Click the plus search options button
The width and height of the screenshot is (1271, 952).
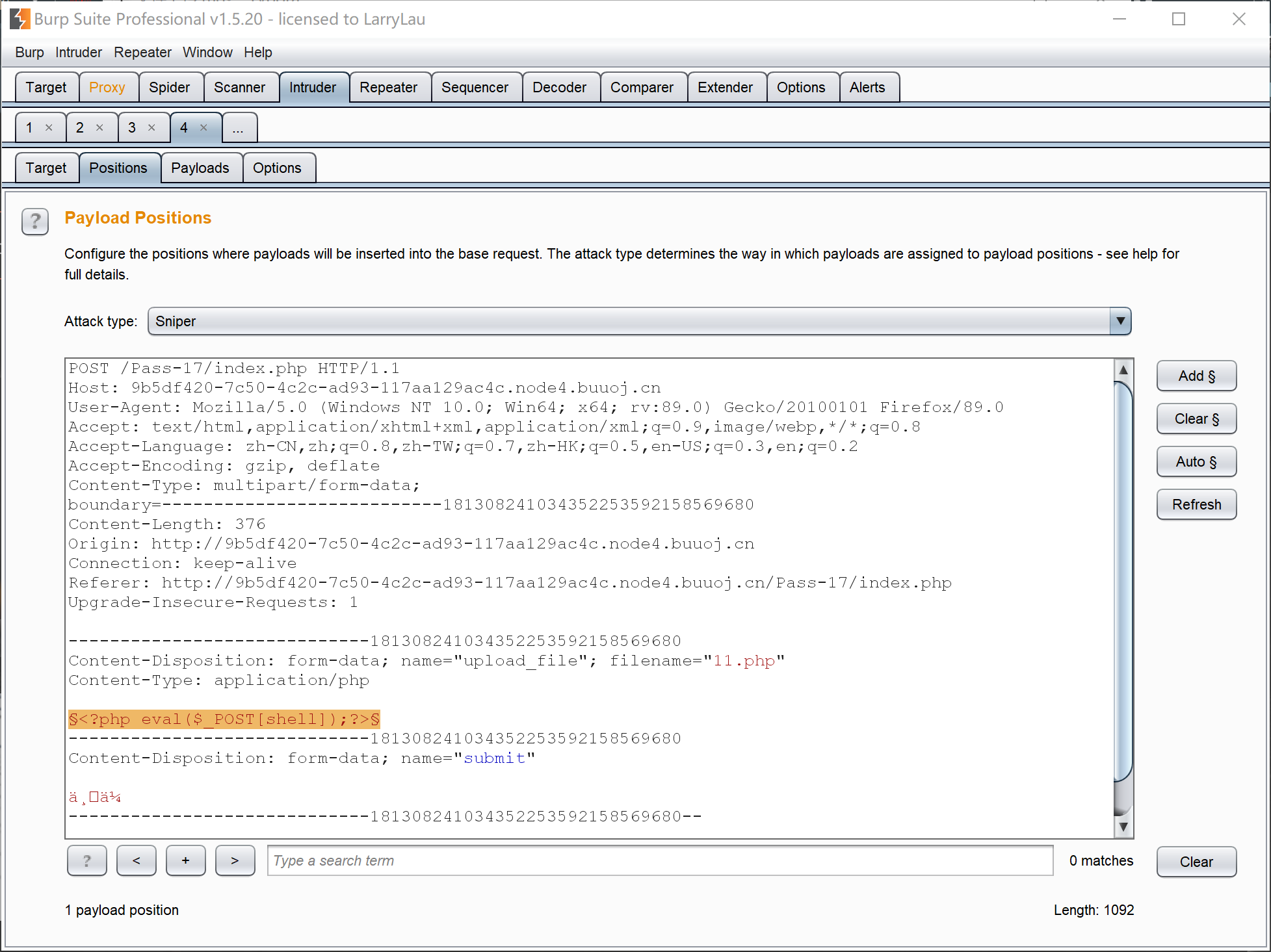tap(186, 860)
